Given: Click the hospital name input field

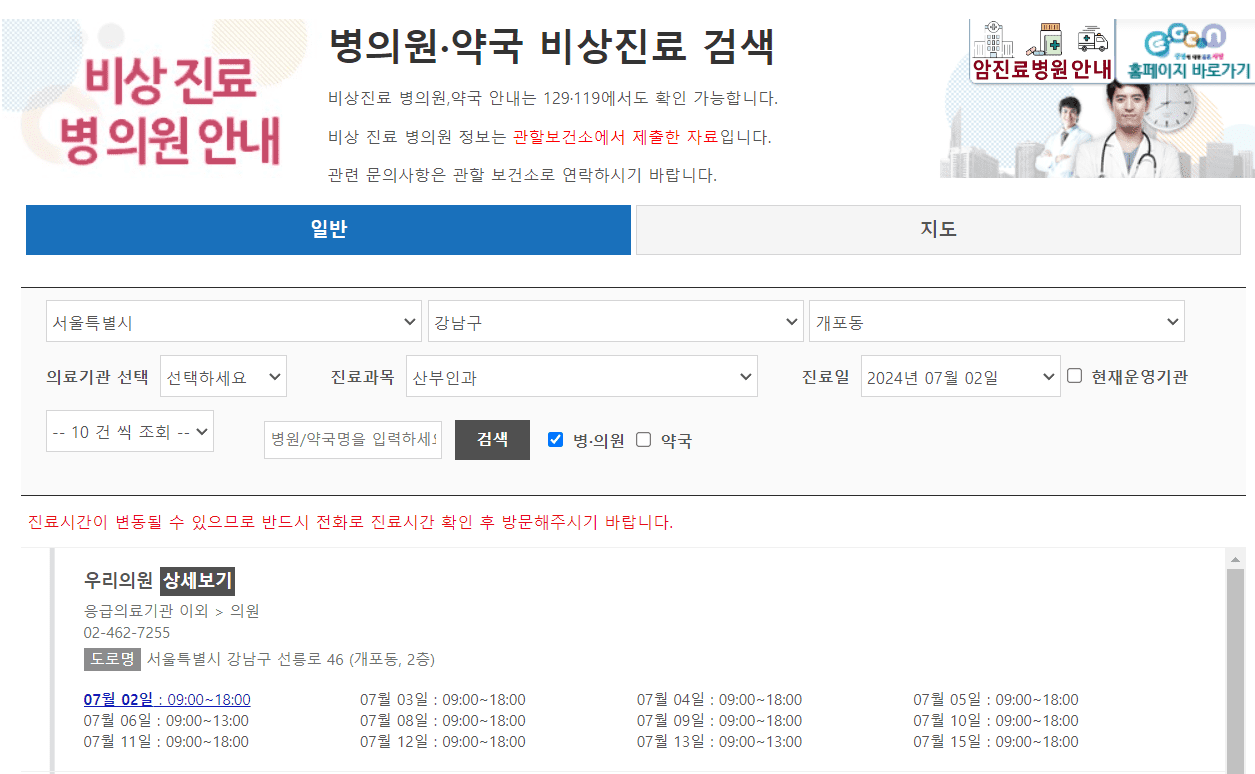Looking at the screenshot, I should (x=352, y=438).
